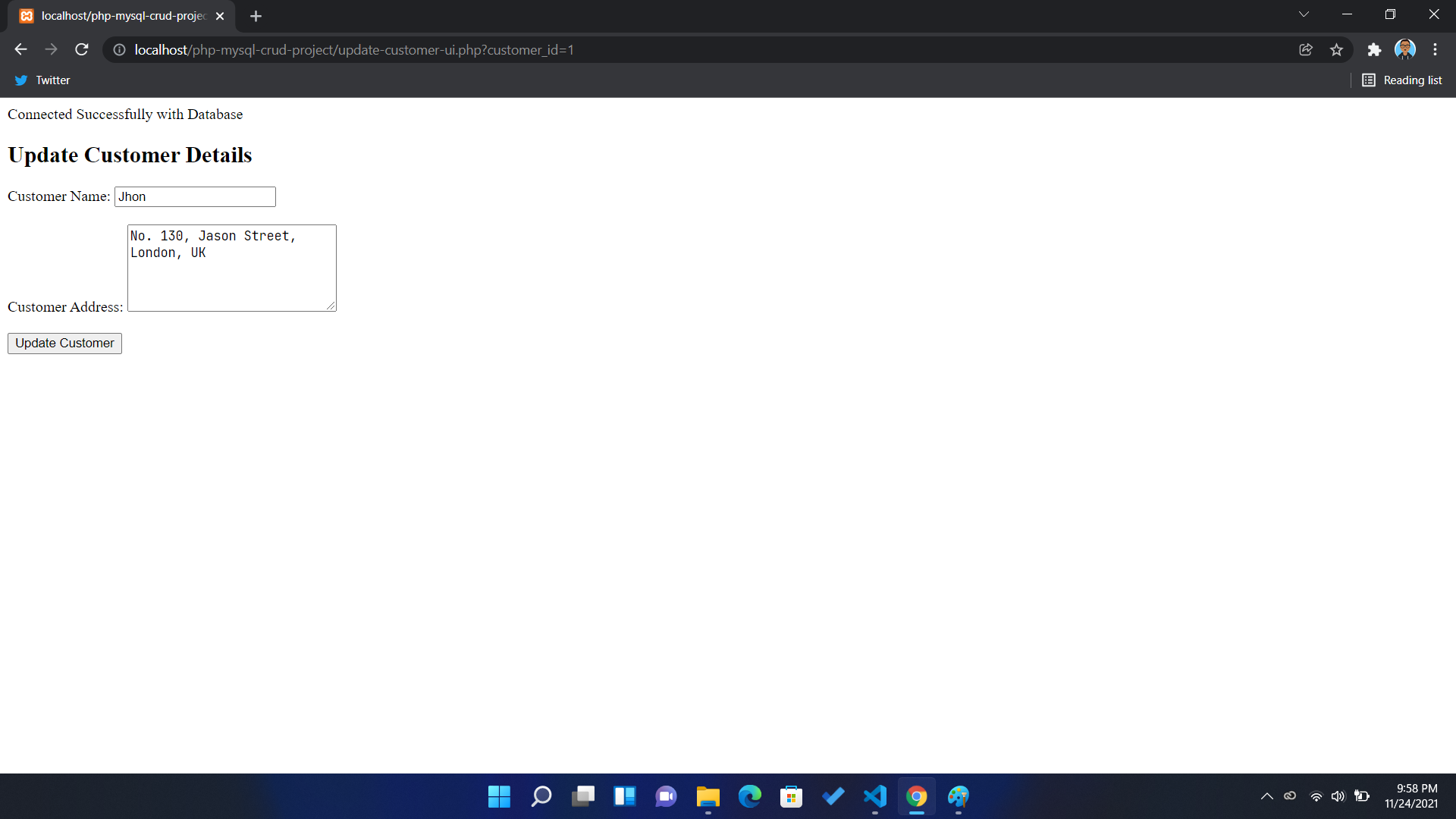1456x819 pixels.
Task: Click the page info icon in address bar
Action: pos(118,49)
